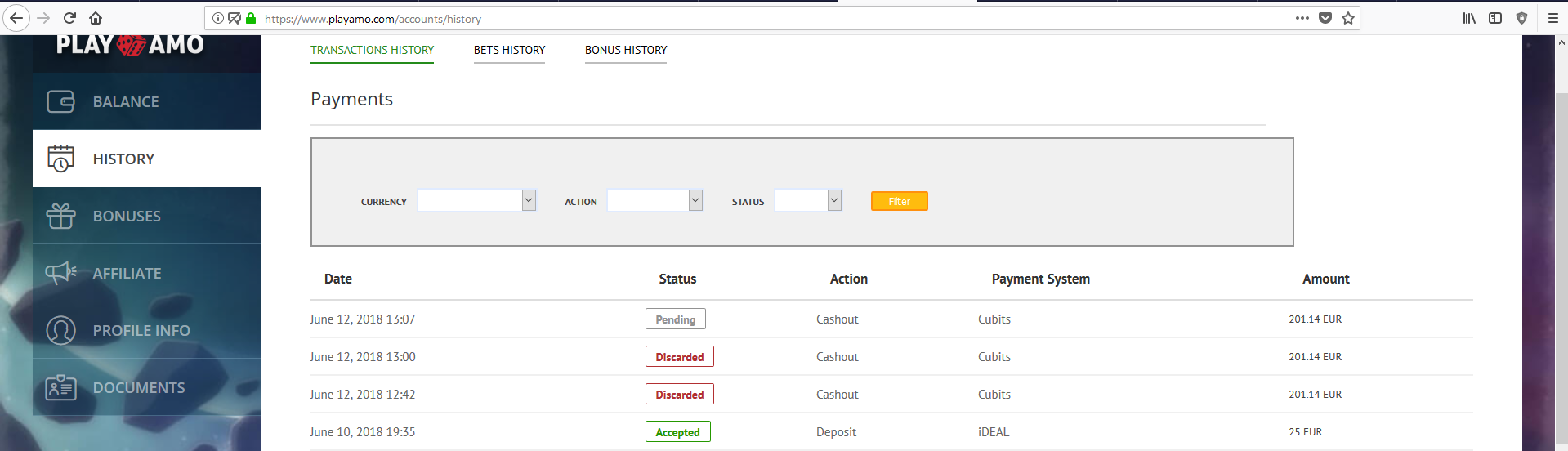Open the Affiliate sidebar menu item
Screen dimensions: 1568x451
coord(147,273)
